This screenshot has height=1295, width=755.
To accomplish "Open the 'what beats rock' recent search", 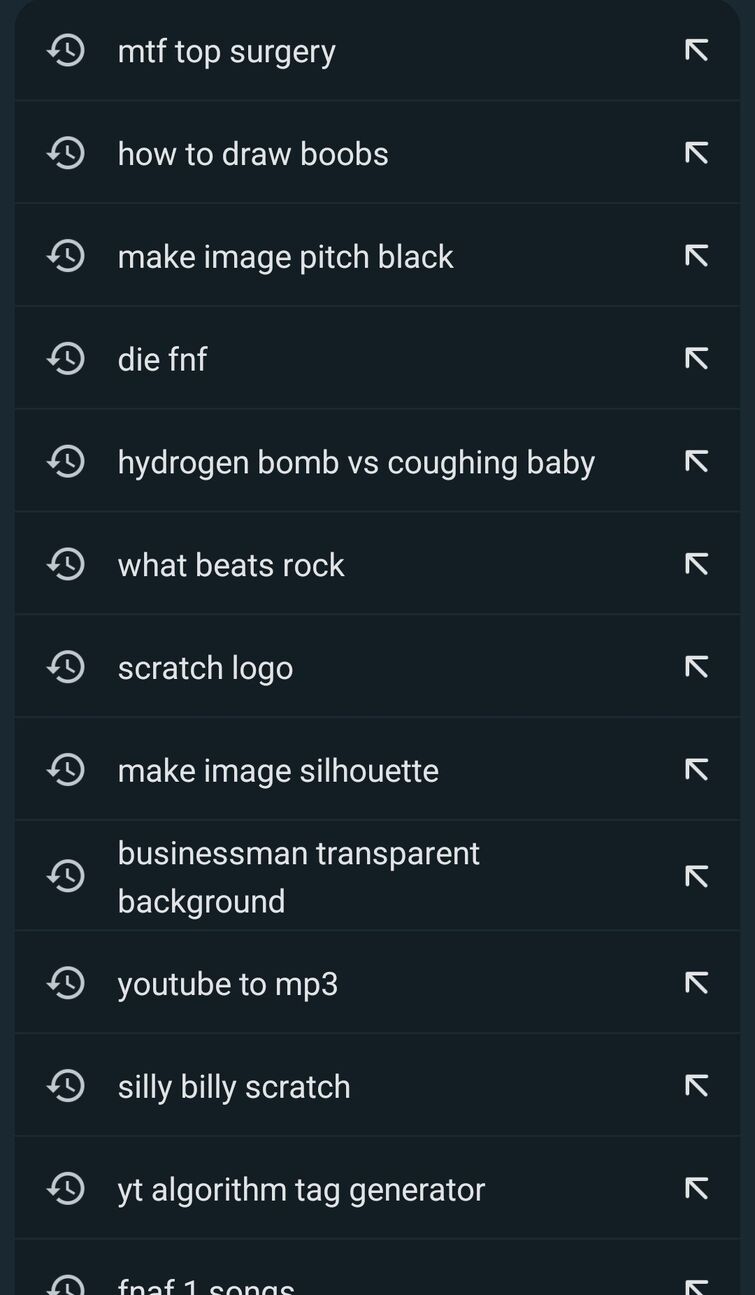I will point(377,564).
